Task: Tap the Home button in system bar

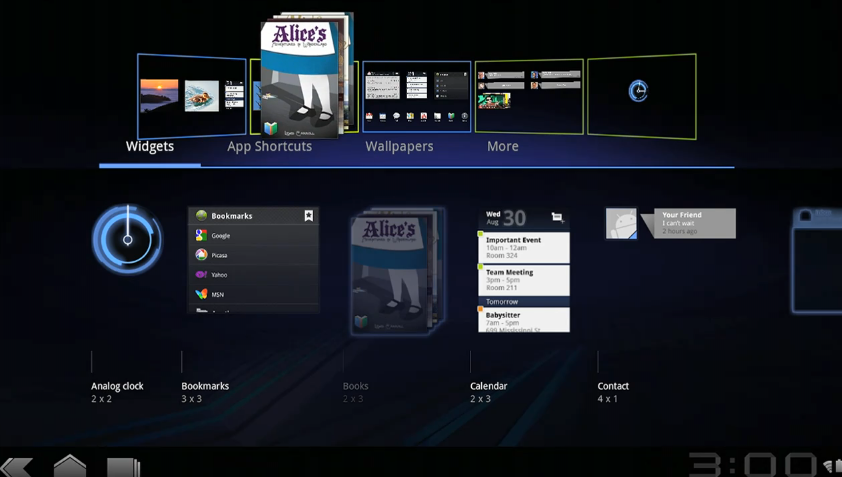Action: point(70,466)
